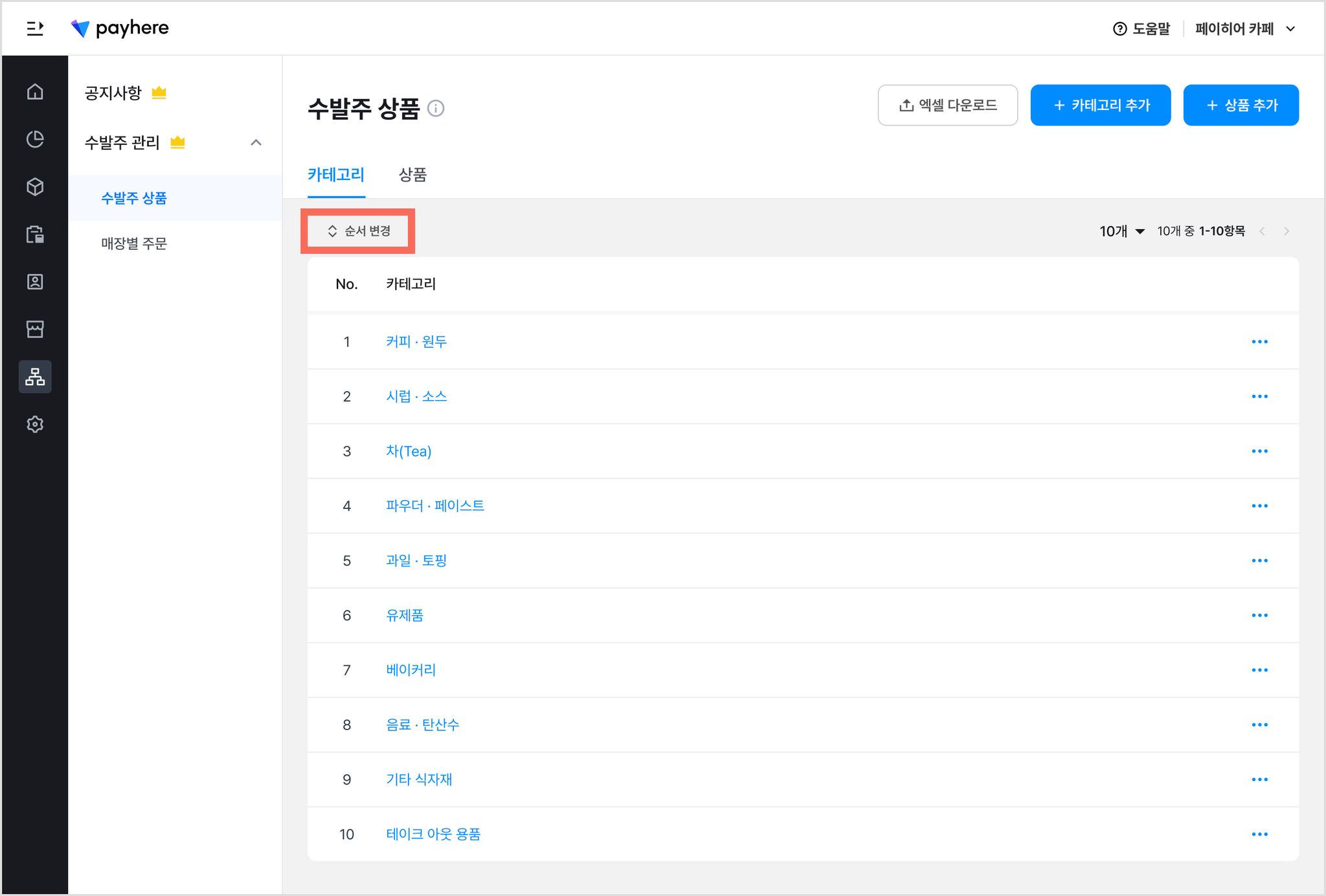This screenshot has height=896, width=1326.
Task: Select 수발주 상품 submenu item
Action: [134, 198]
